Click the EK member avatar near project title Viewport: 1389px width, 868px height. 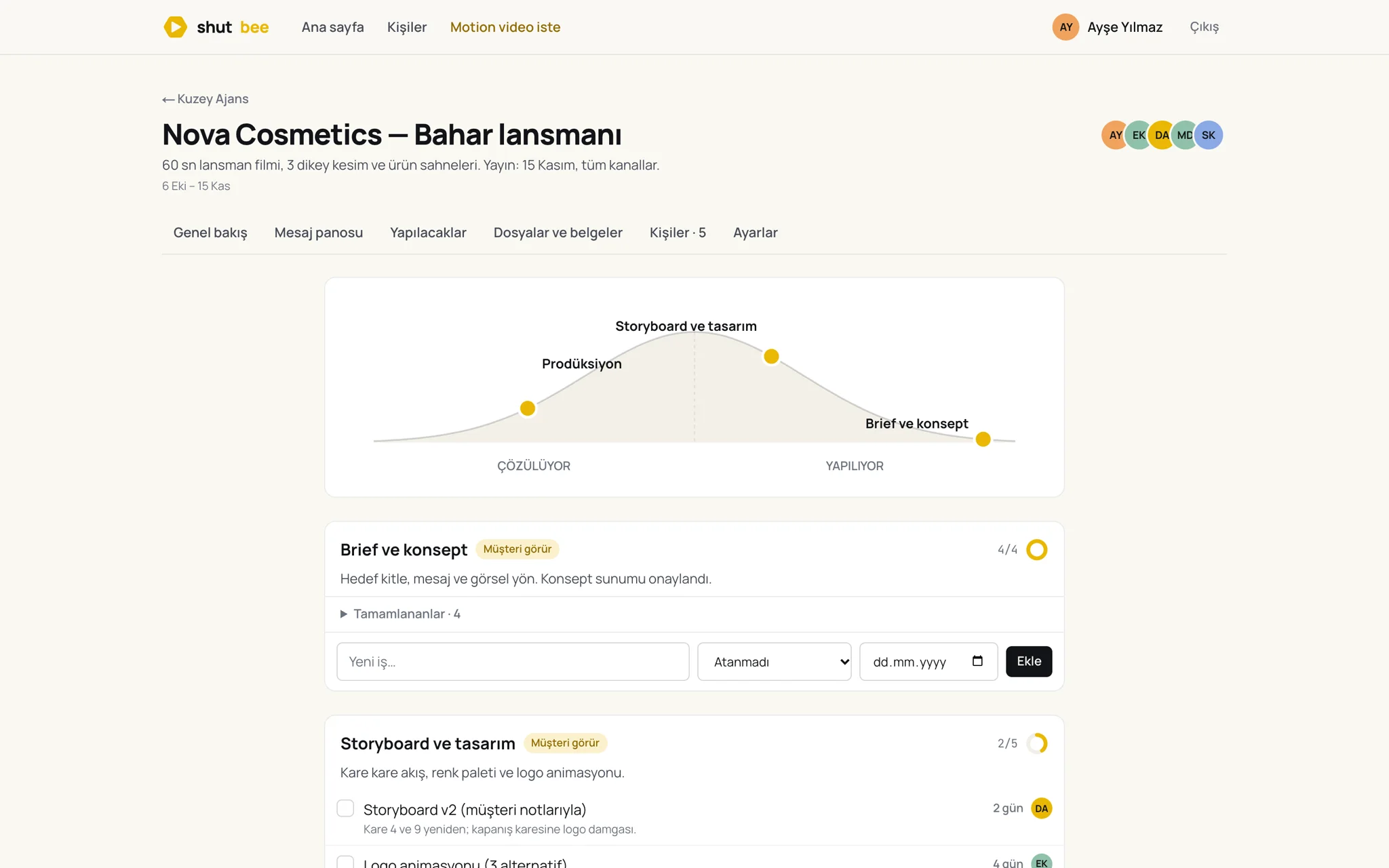pyautogui.click(x=1139, y=135)
